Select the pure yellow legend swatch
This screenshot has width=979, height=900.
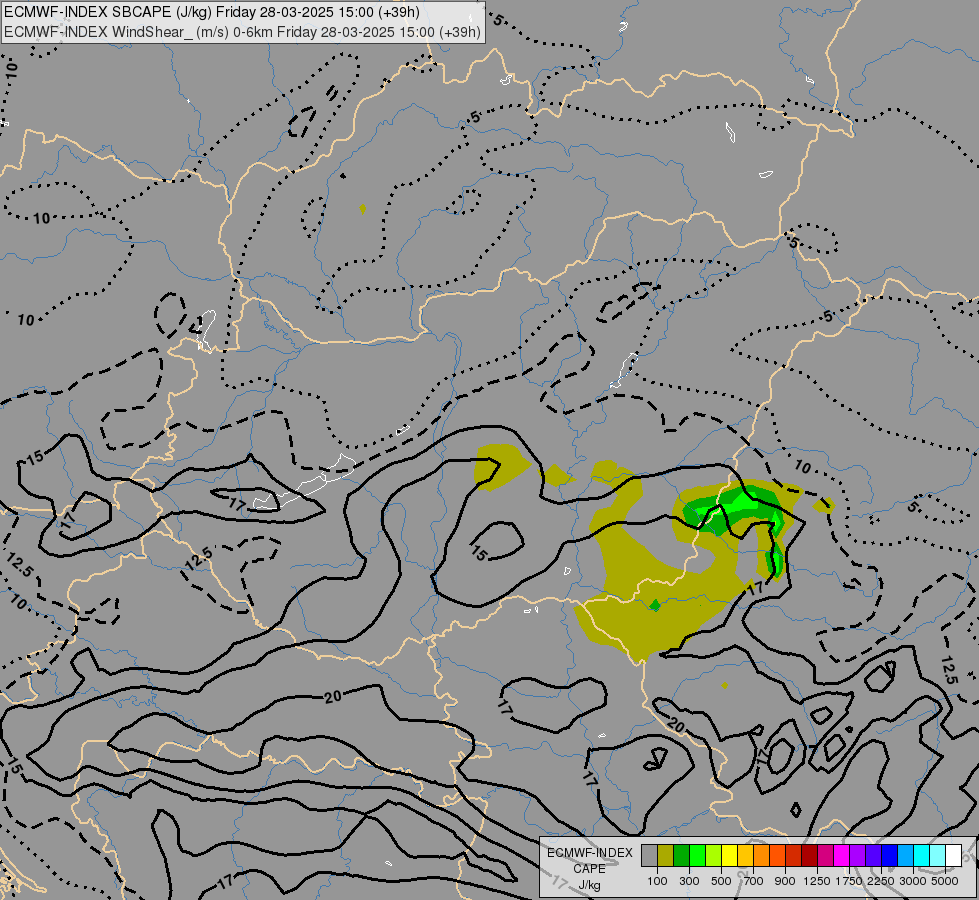pos(729,855)
